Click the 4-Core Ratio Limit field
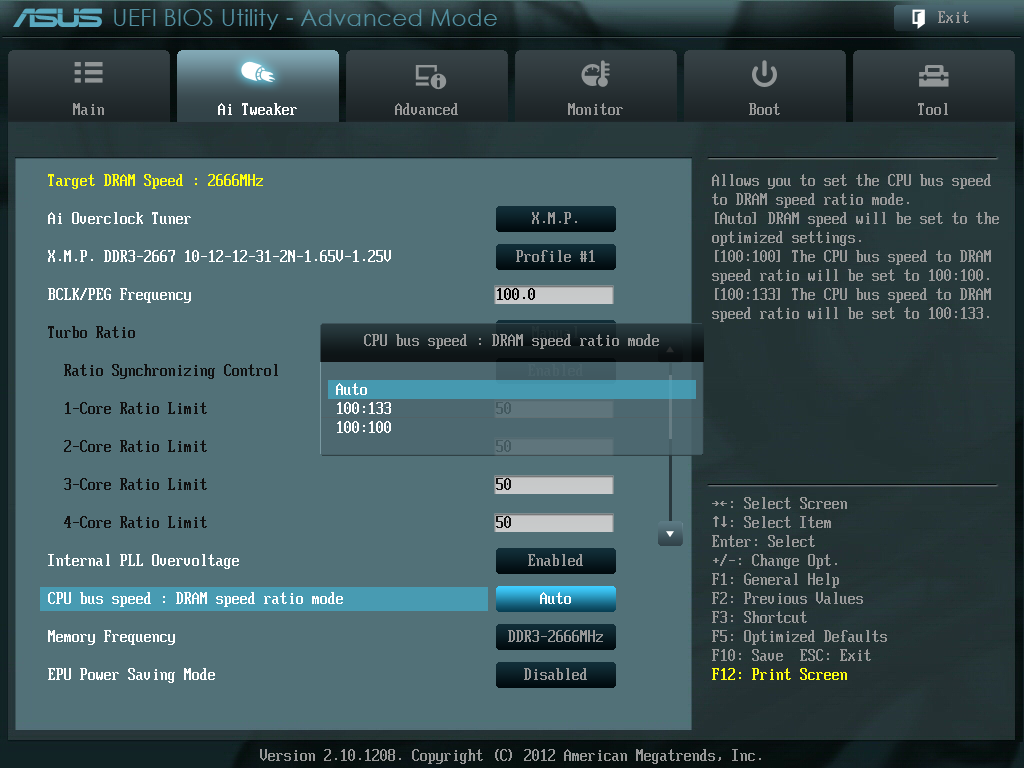 554,522
